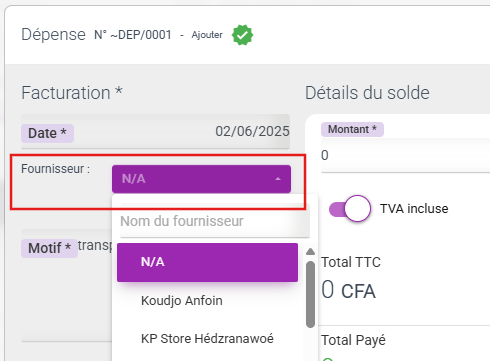Click the Total TTC amount value
The image size is (490, 361).
[x=348, y=290]
